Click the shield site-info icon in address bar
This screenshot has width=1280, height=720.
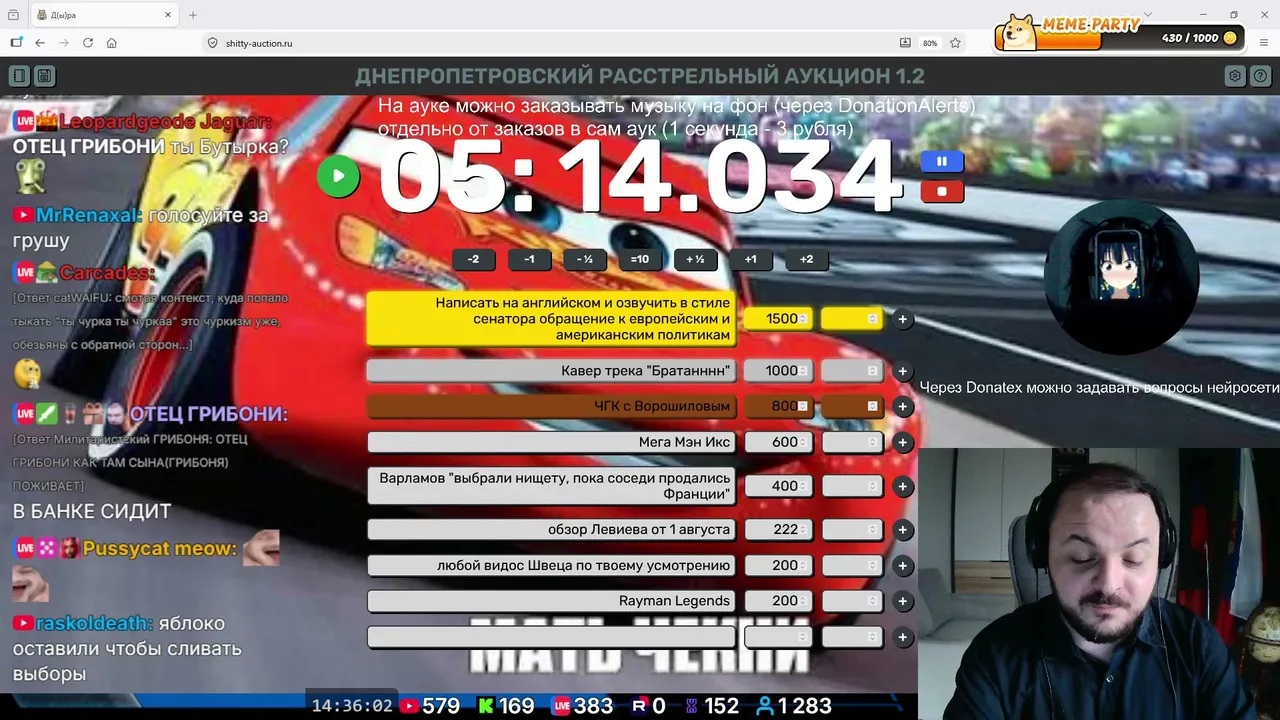tap(212, 43)
